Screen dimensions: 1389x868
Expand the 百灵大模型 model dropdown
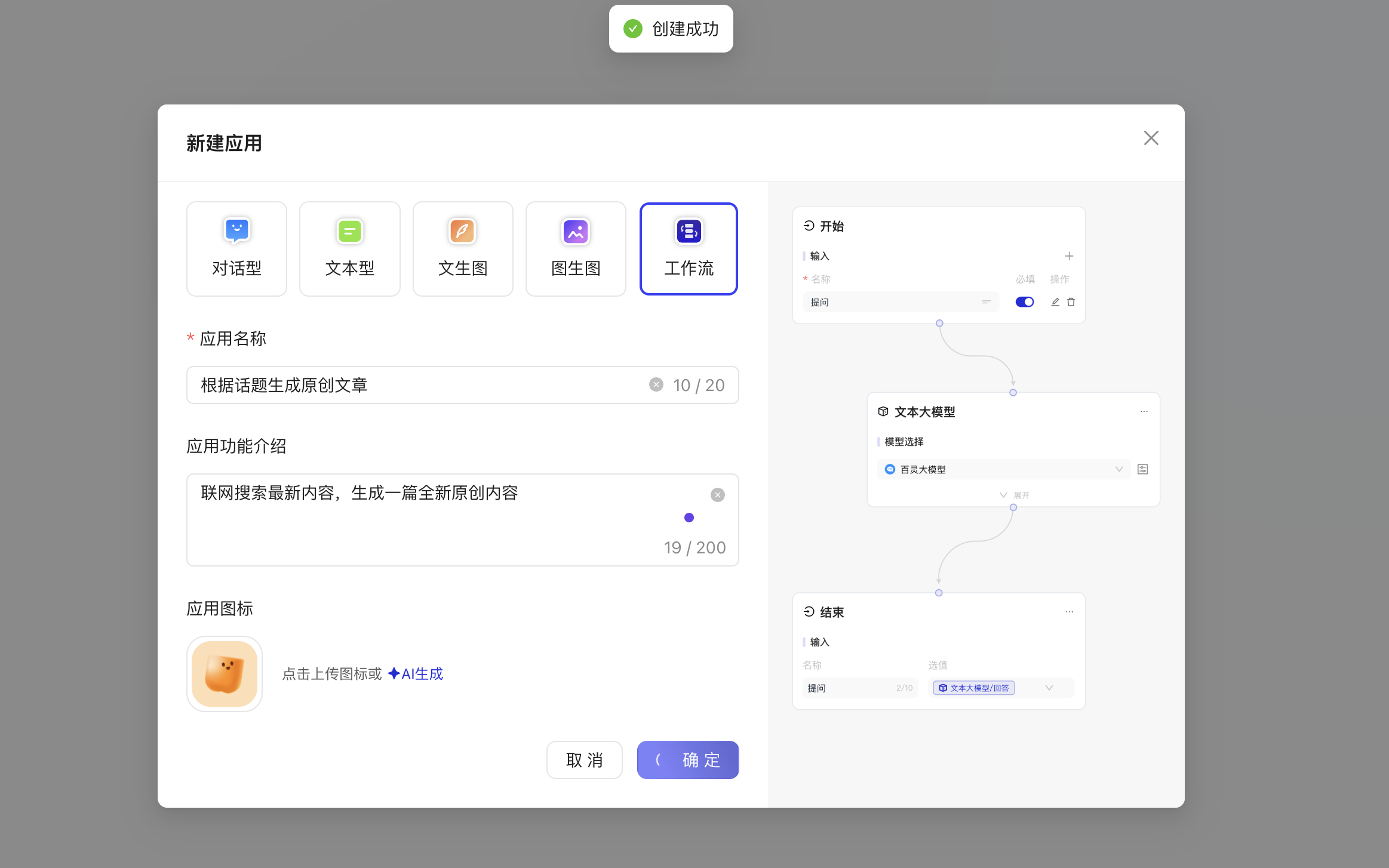click(1118, 469)
